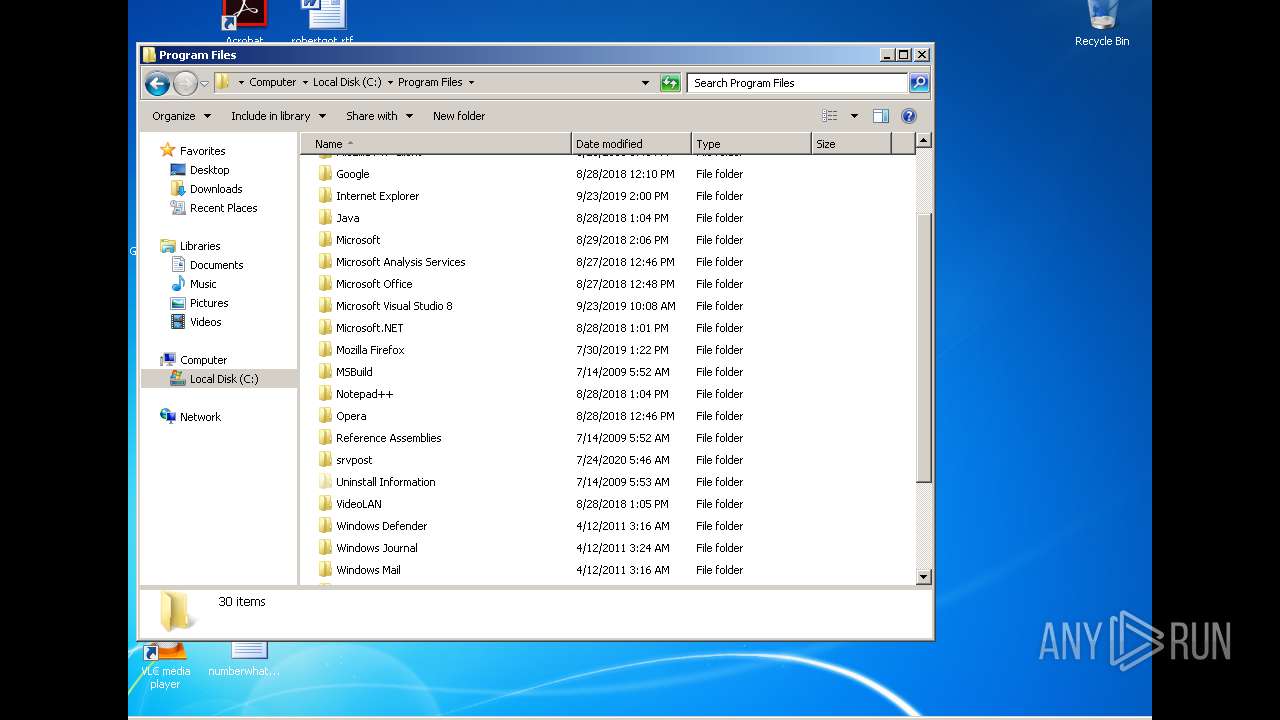Click the Windows Journal folder name
Image resolution: width=1280 pixels, height=720 pixels.
click(377, 548)
